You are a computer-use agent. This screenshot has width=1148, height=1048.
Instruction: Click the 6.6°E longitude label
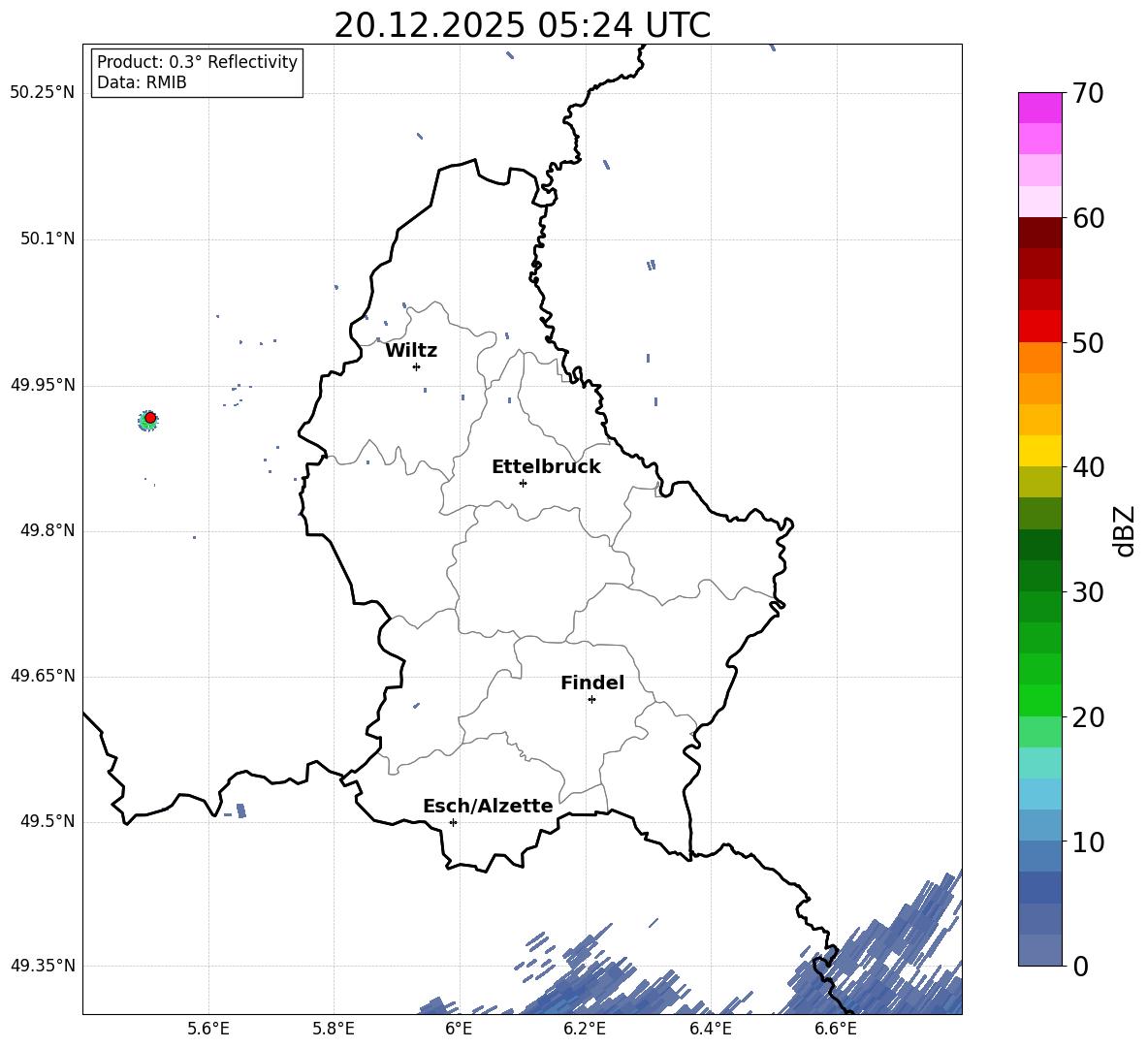(836, 1029)
